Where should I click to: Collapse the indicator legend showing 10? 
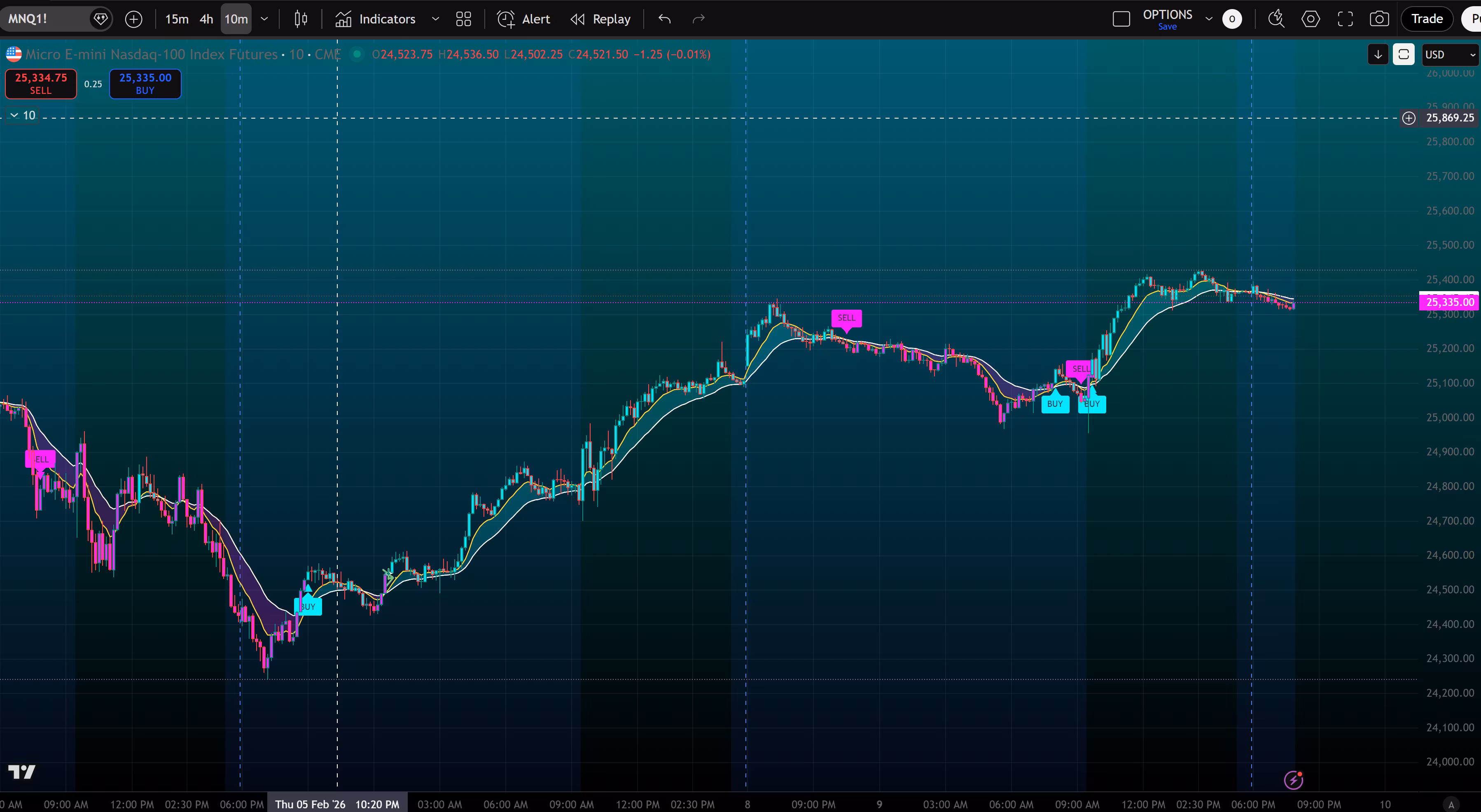(14, 116)
